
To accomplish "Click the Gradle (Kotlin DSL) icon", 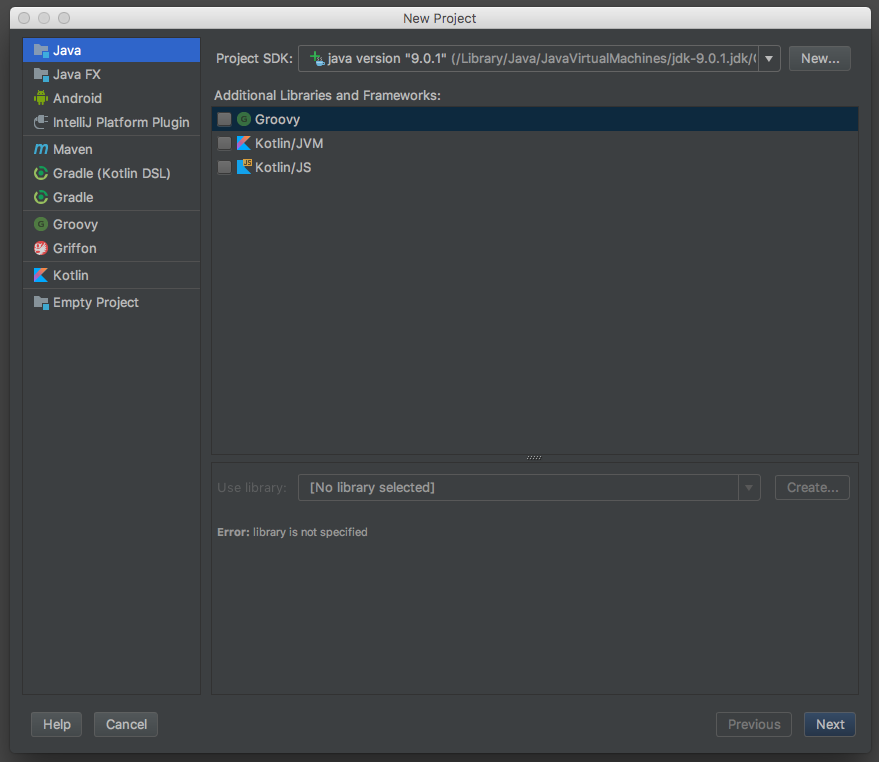I will [41, 173].
